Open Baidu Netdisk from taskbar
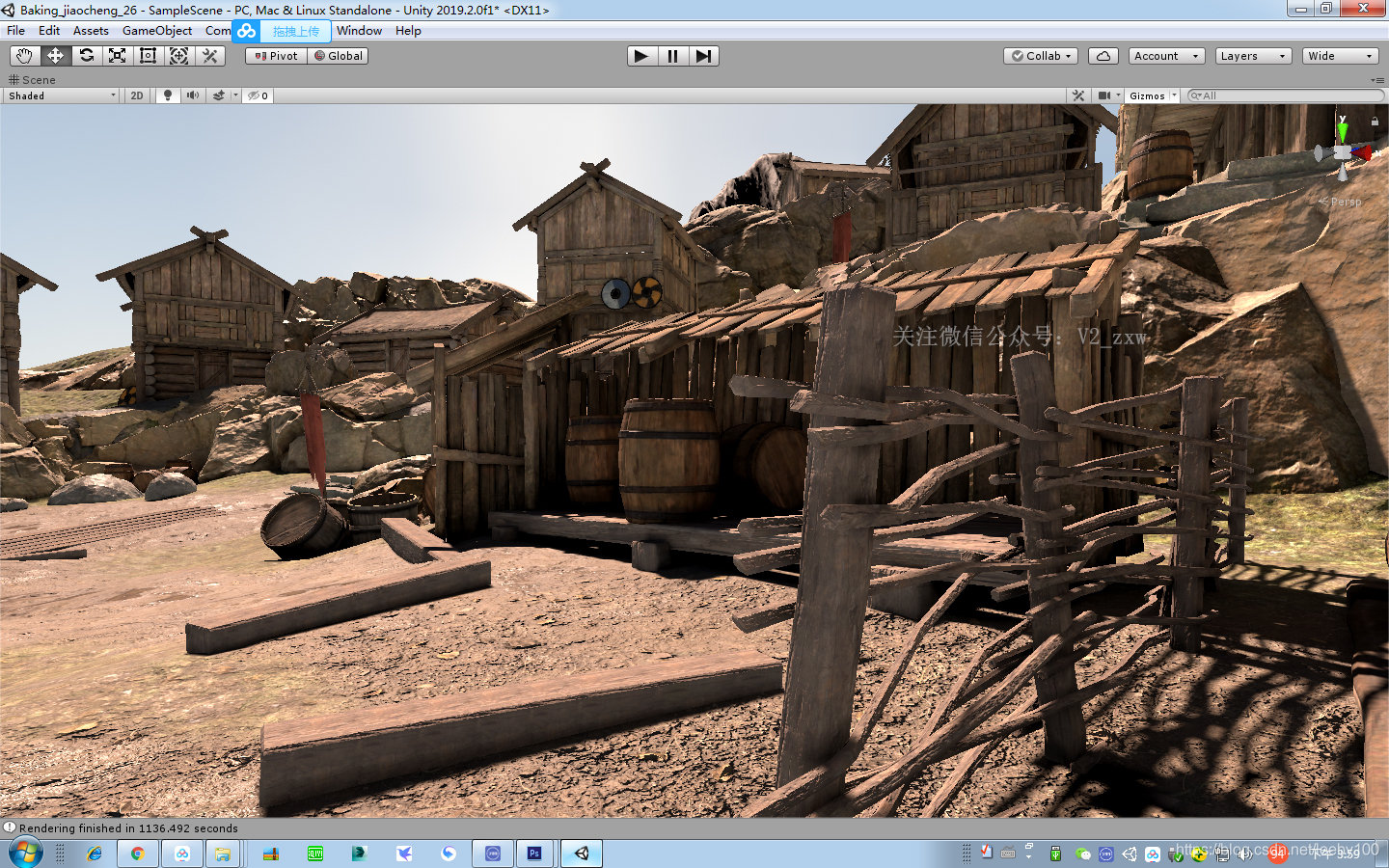Image resolution: width=1389 pixels, height=868 pixels. pos(181,854)
